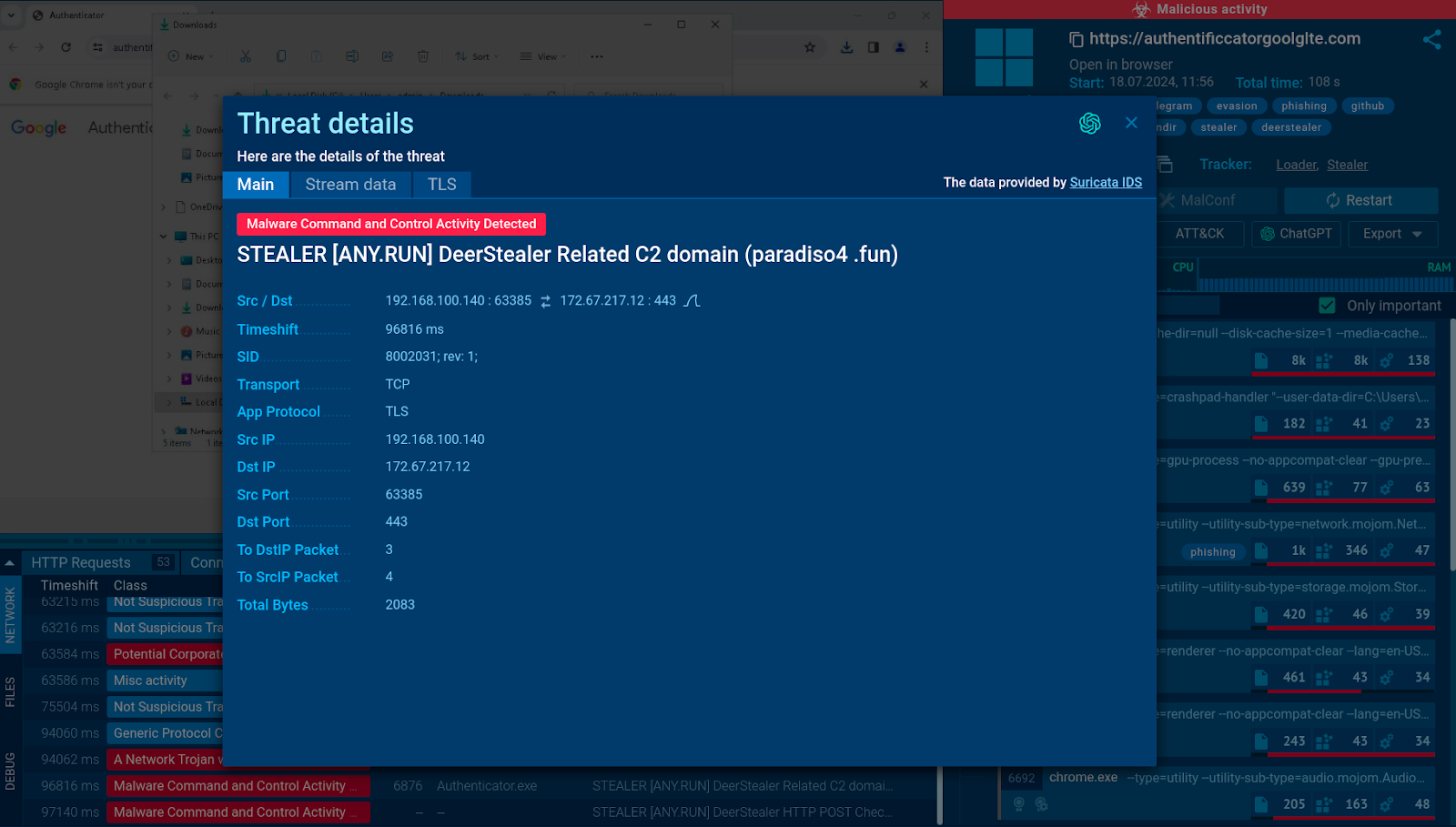Select the deerstealer tag
Image resolution: width=1456 pixels, height=827 pixels.
(x=1291, y=127)
